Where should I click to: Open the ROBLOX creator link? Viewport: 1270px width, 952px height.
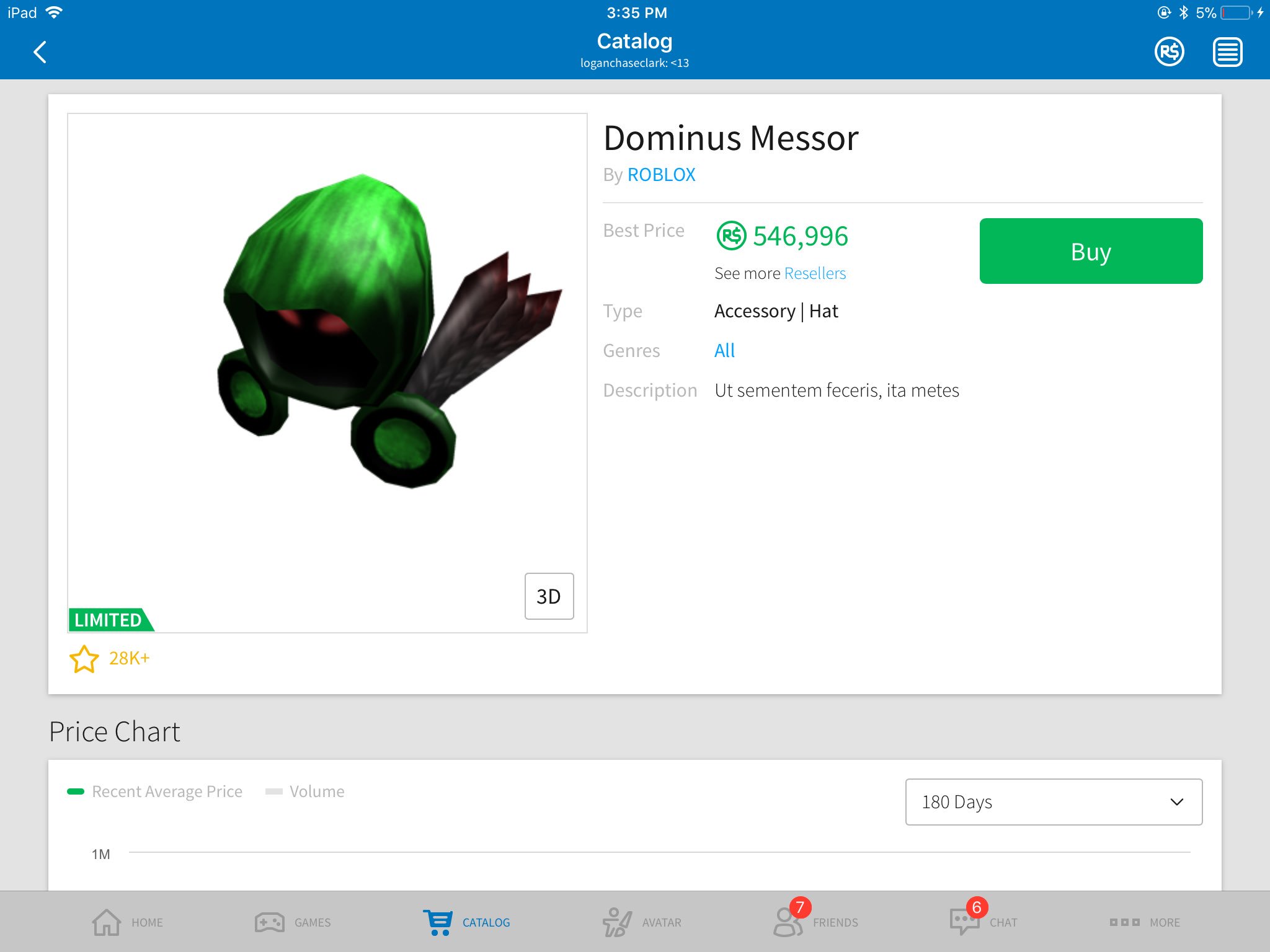pos(661,175)
